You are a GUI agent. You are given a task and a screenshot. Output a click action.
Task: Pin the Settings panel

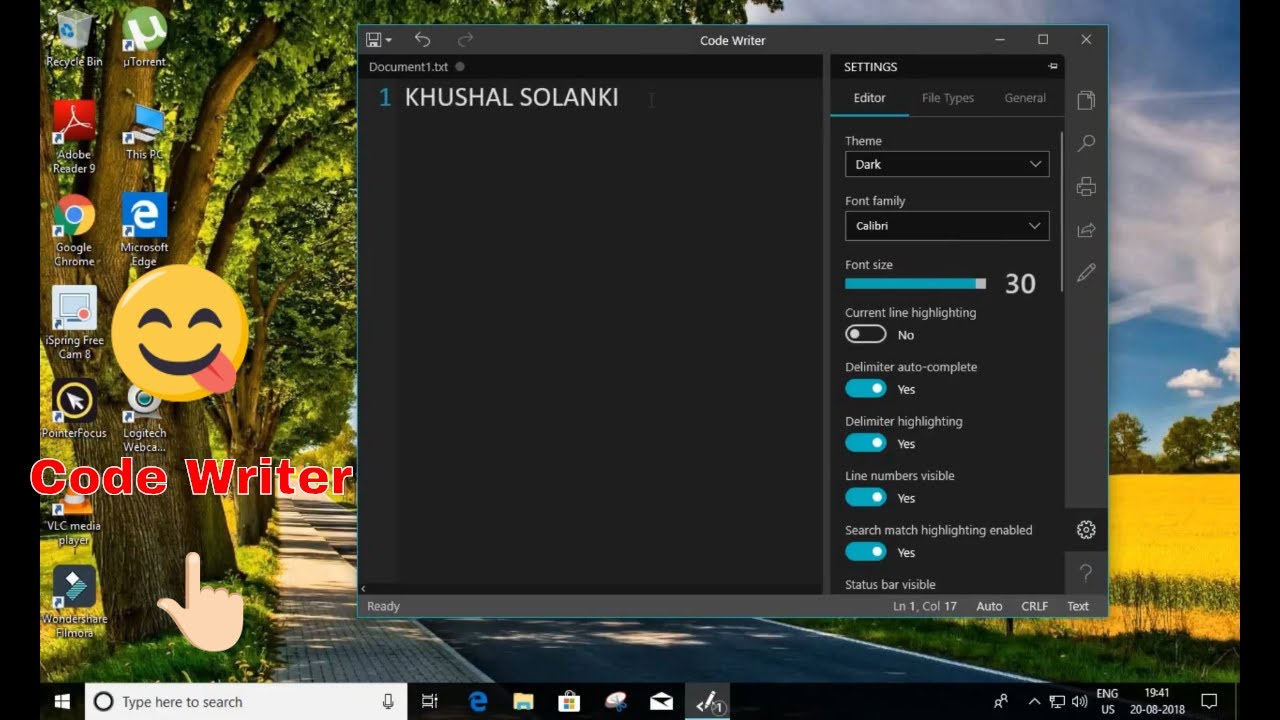pos(1052,66)
